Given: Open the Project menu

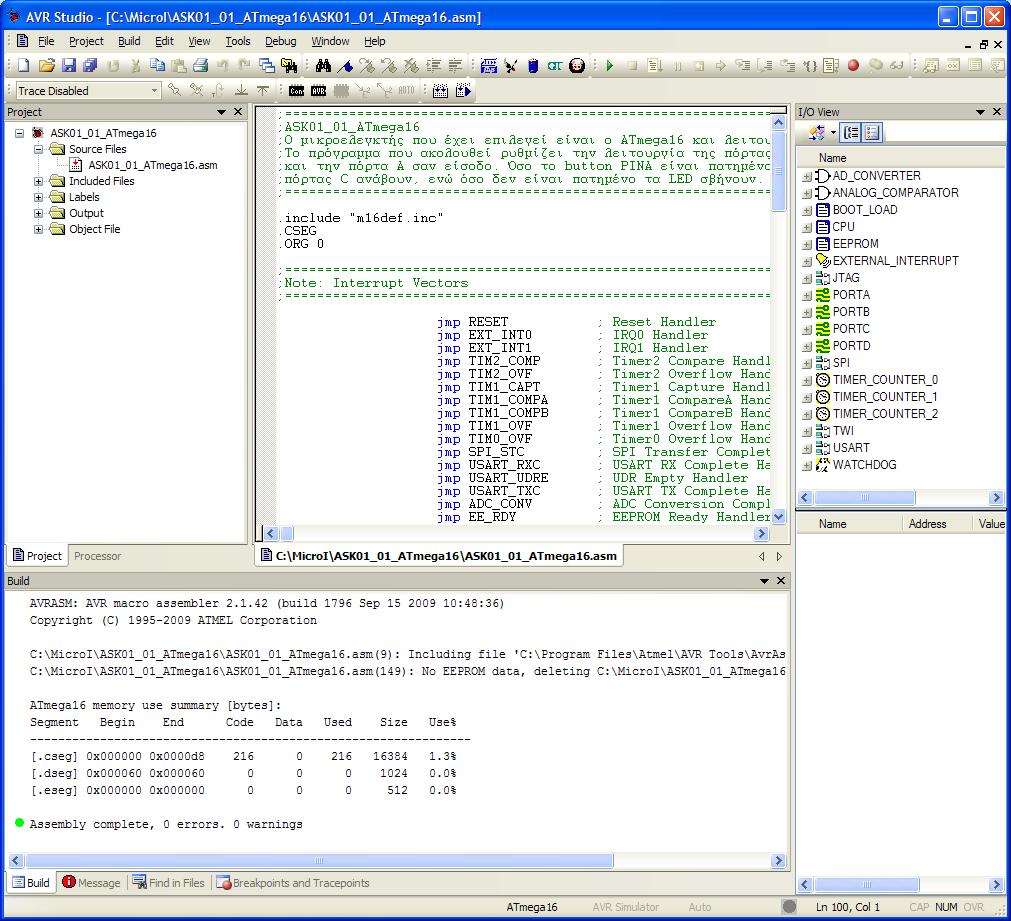Looking at the screenshot, I should [x=86, y=41].
